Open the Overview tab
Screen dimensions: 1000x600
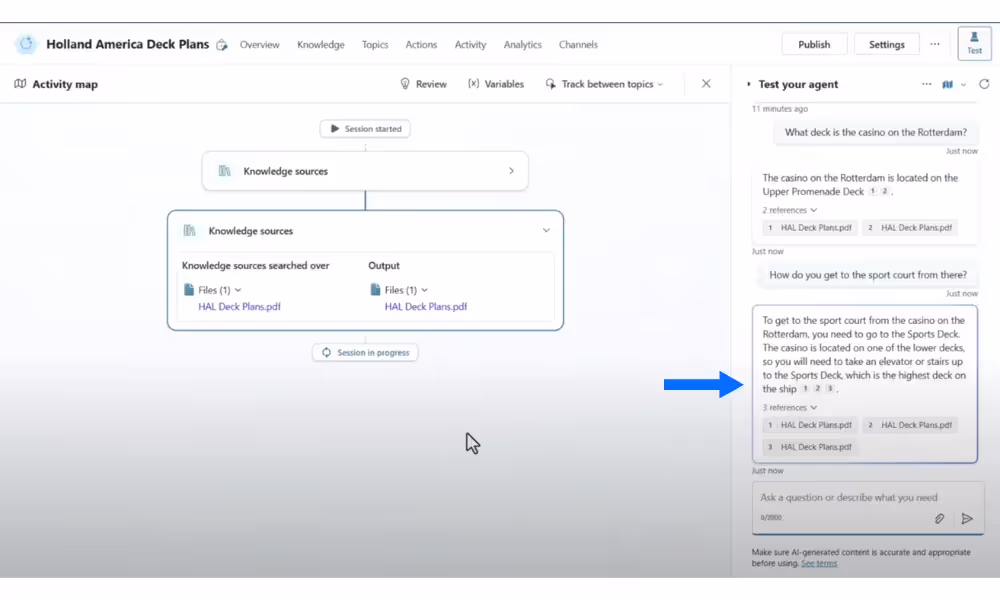point(260,45)
